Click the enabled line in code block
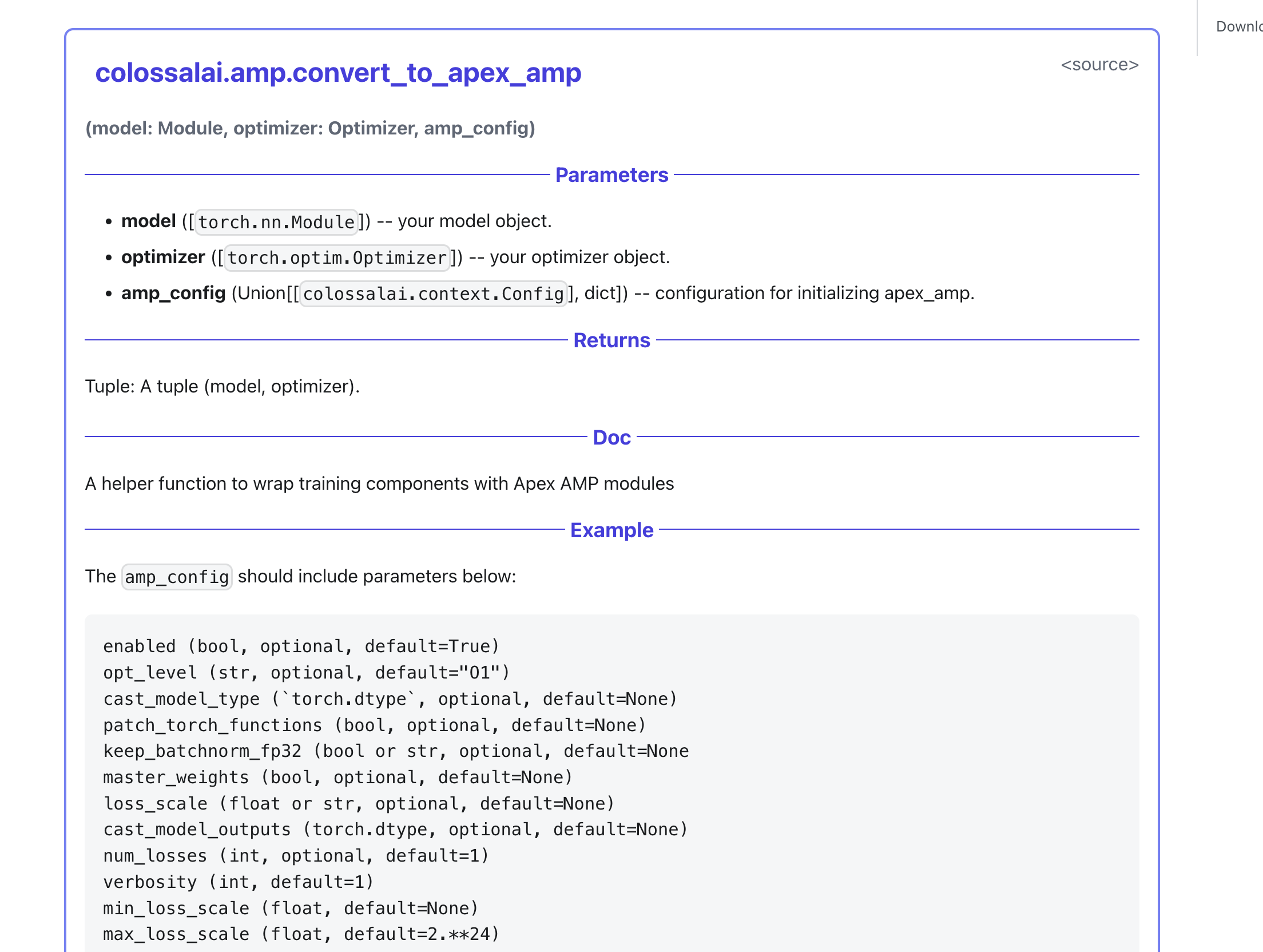This screenshot has height=952, width=1263. pos(301,646)
